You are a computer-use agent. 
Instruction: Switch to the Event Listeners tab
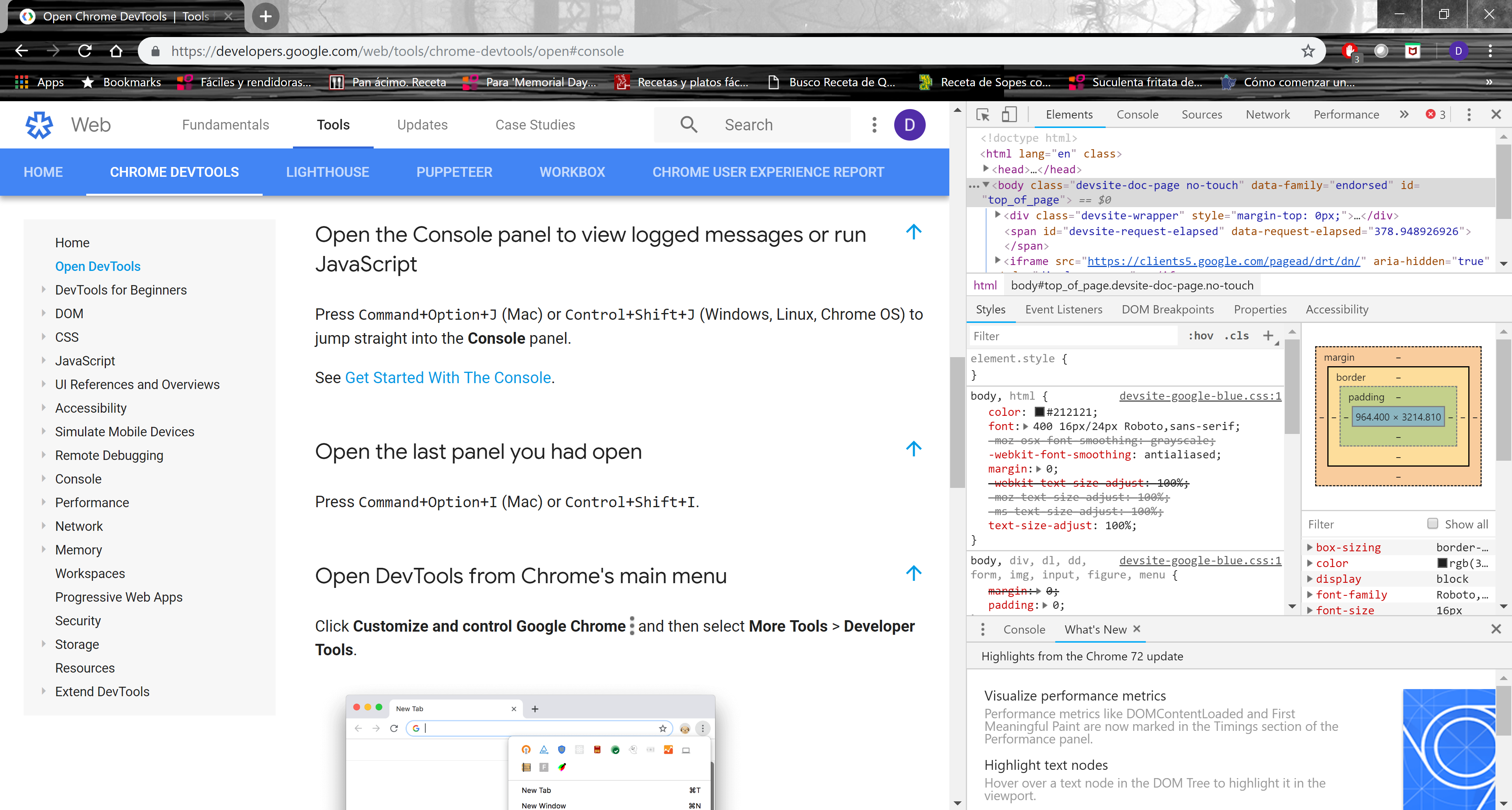(1064, 310)
